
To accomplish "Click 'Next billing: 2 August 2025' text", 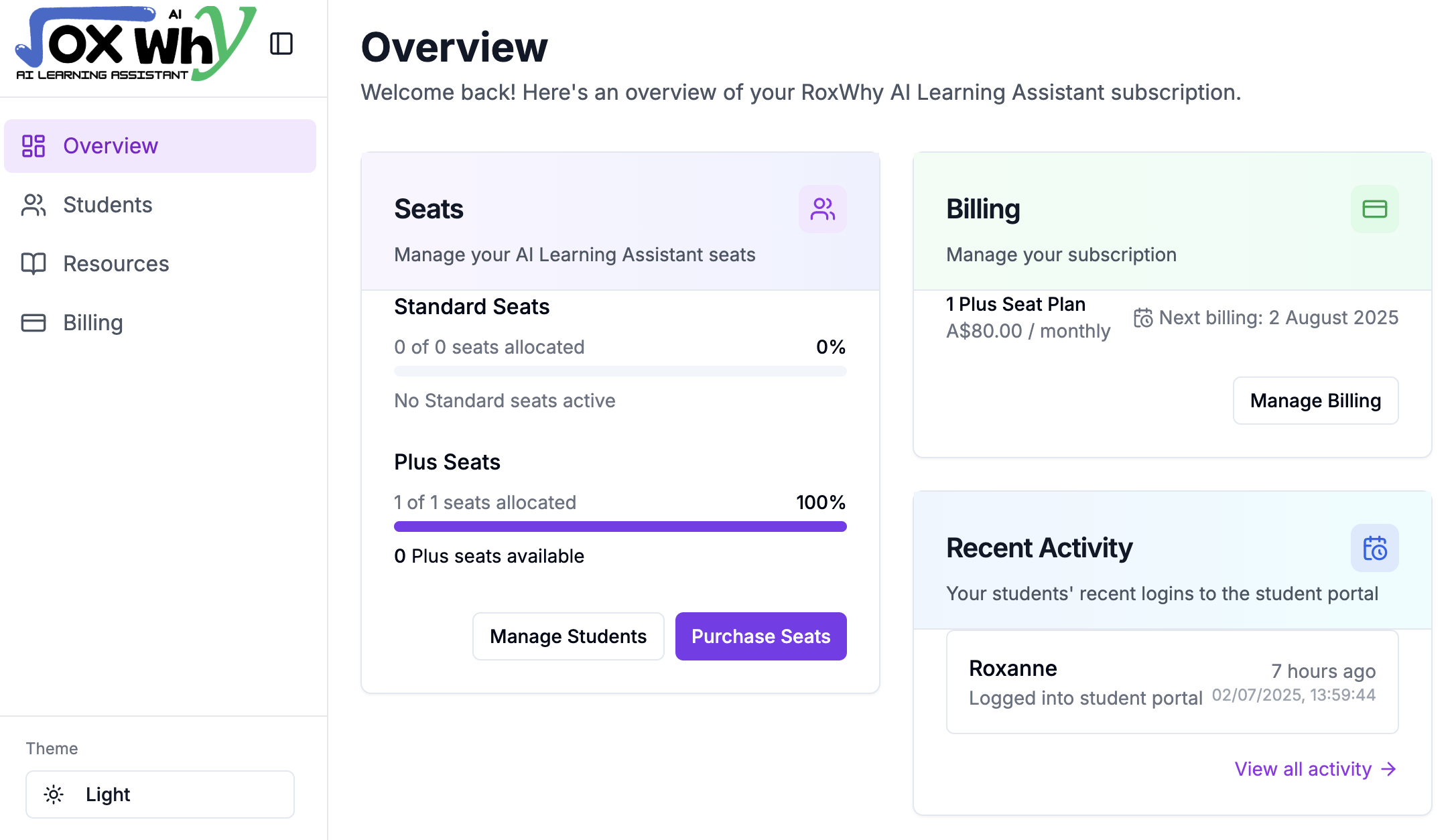I will [x=1278, y=318].
